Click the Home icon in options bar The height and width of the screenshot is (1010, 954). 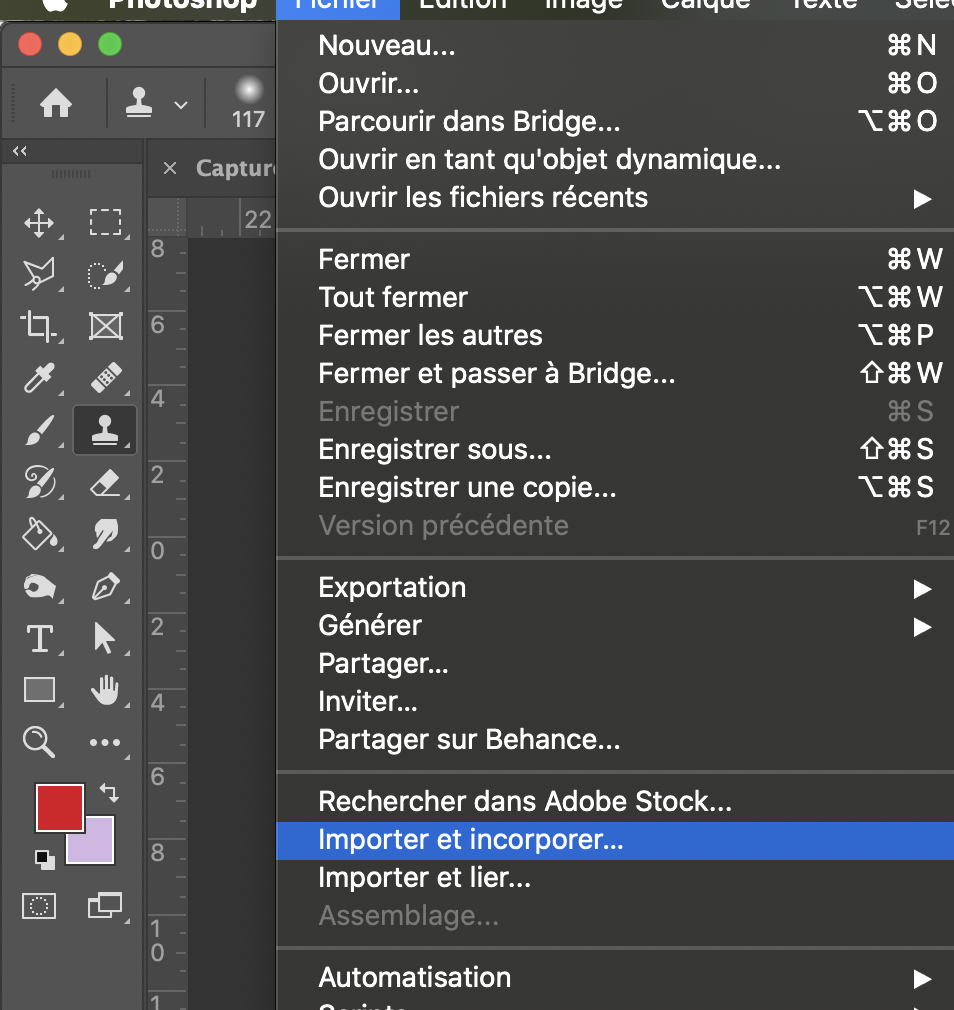[x=56, y=103]
